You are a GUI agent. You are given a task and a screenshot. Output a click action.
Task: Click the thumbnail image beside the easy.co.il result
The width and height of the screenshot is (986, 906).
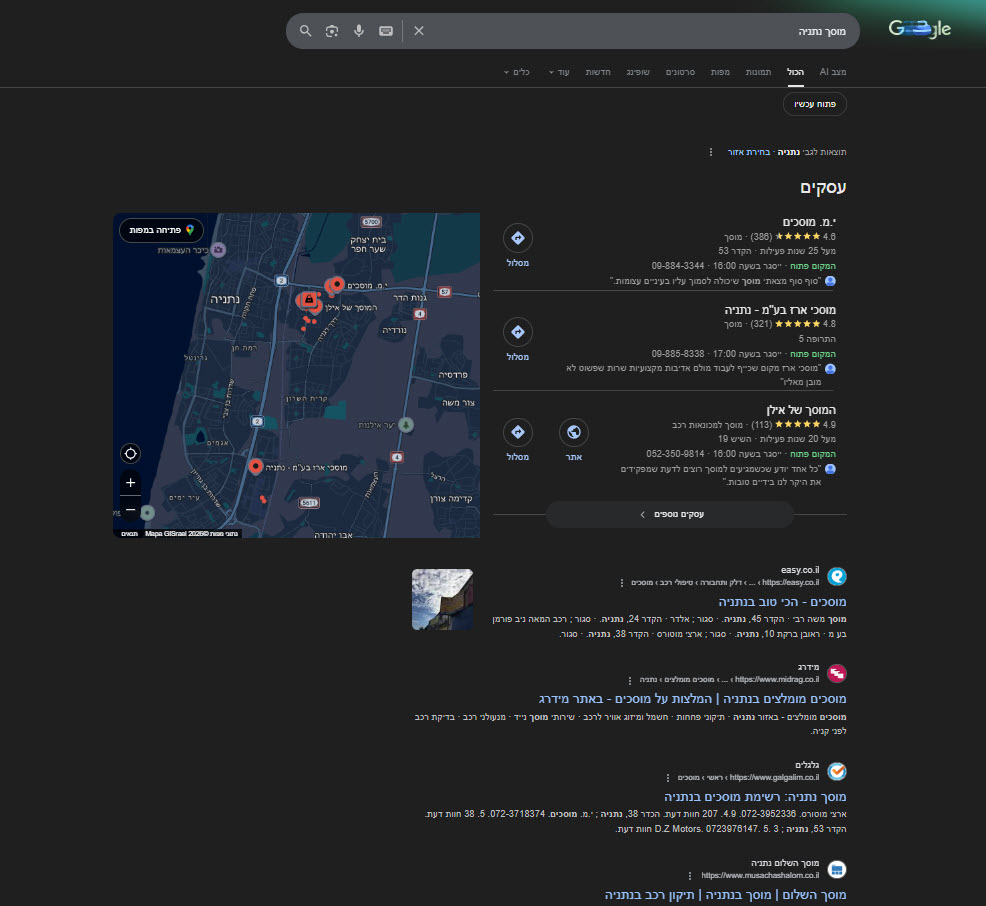pos(442,599)
